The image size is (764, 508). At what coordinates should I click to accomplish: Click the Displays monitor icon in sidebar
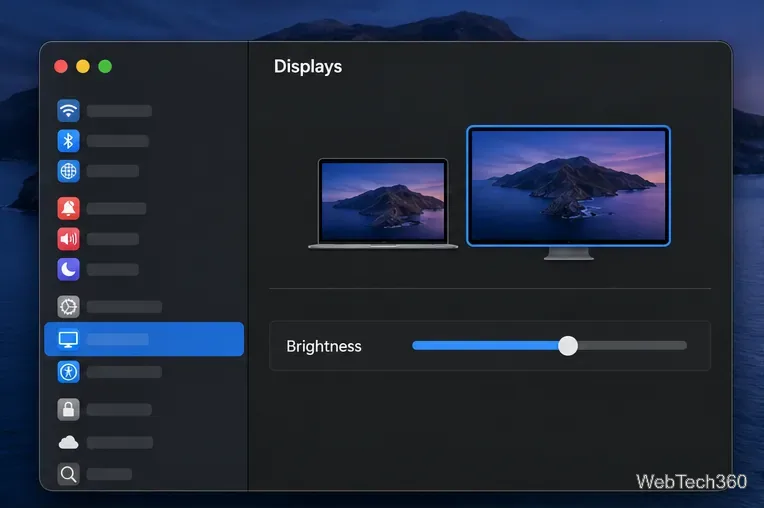[x=68, y=339]
